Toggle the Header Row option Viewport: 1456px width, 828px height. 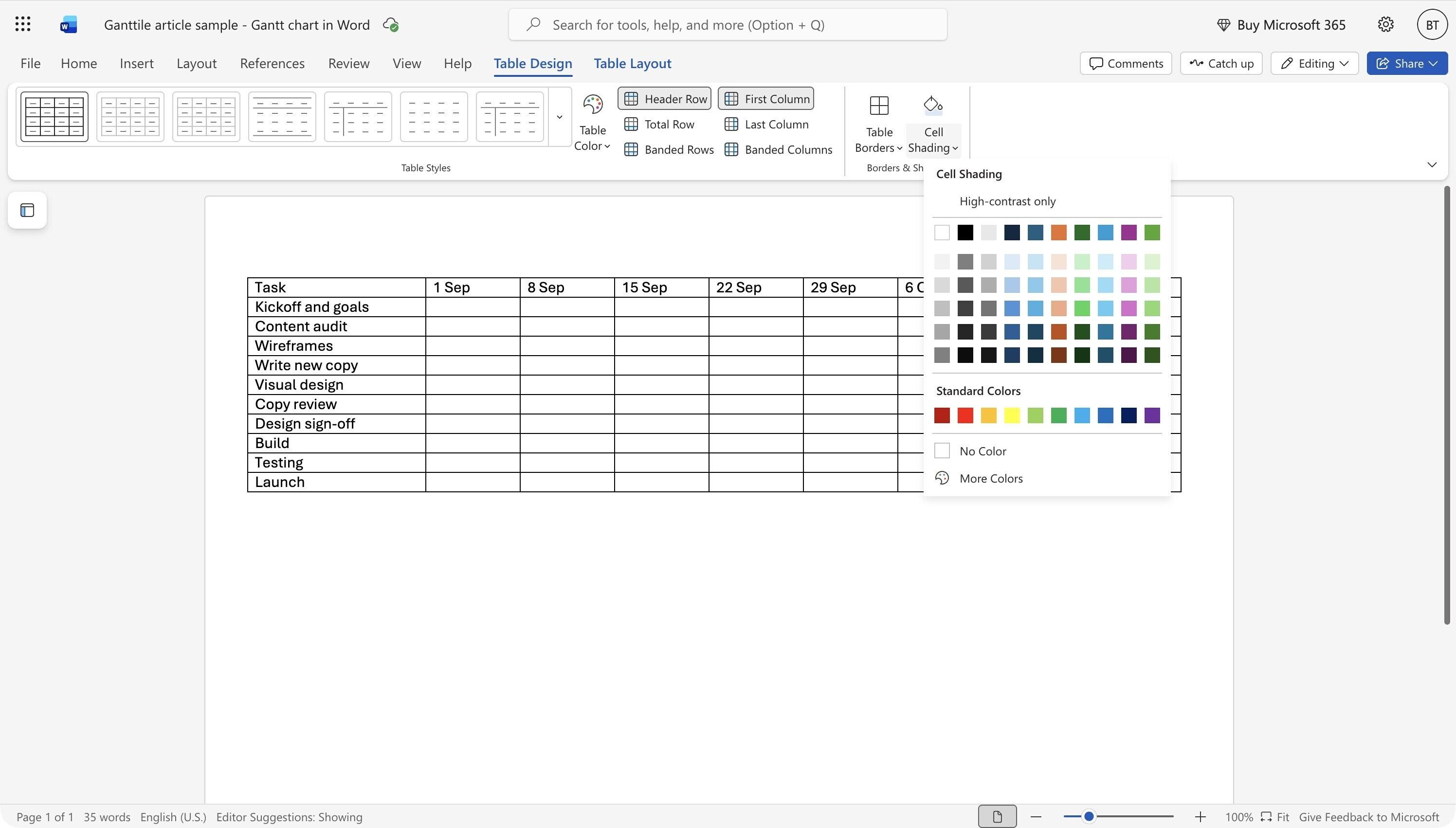pyautogui.click(x=664, y=98)
